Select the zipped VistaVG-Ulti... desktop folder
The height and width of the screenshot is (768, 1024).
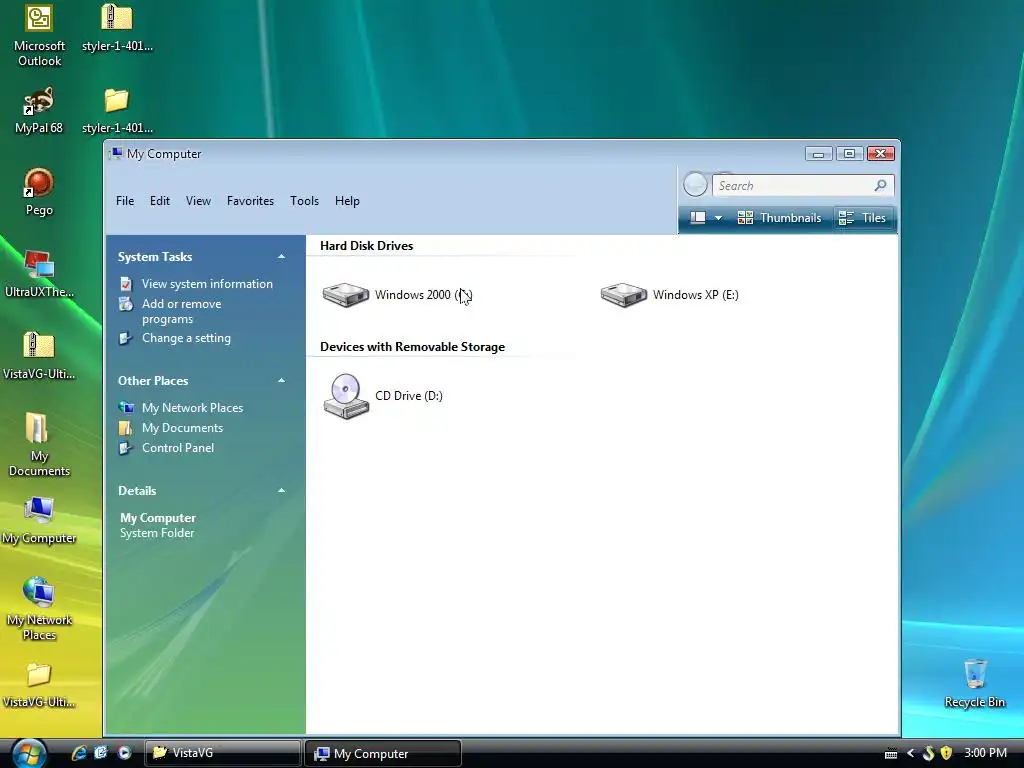tap(39, 357)
